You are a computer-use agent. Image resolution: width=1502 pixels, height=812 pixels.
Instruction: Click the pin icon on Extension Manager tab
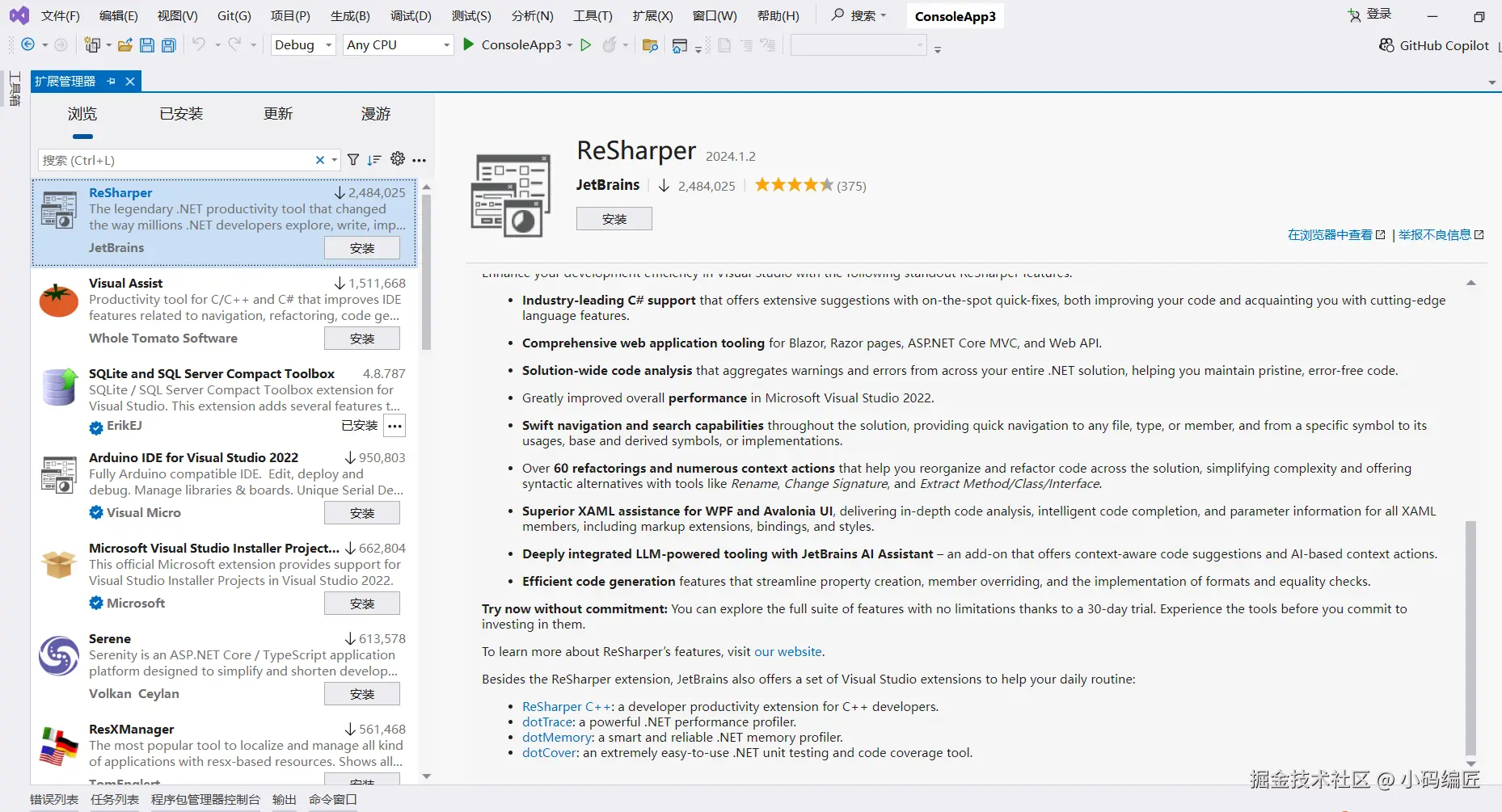pyautogui.click(x=112, y=82)
